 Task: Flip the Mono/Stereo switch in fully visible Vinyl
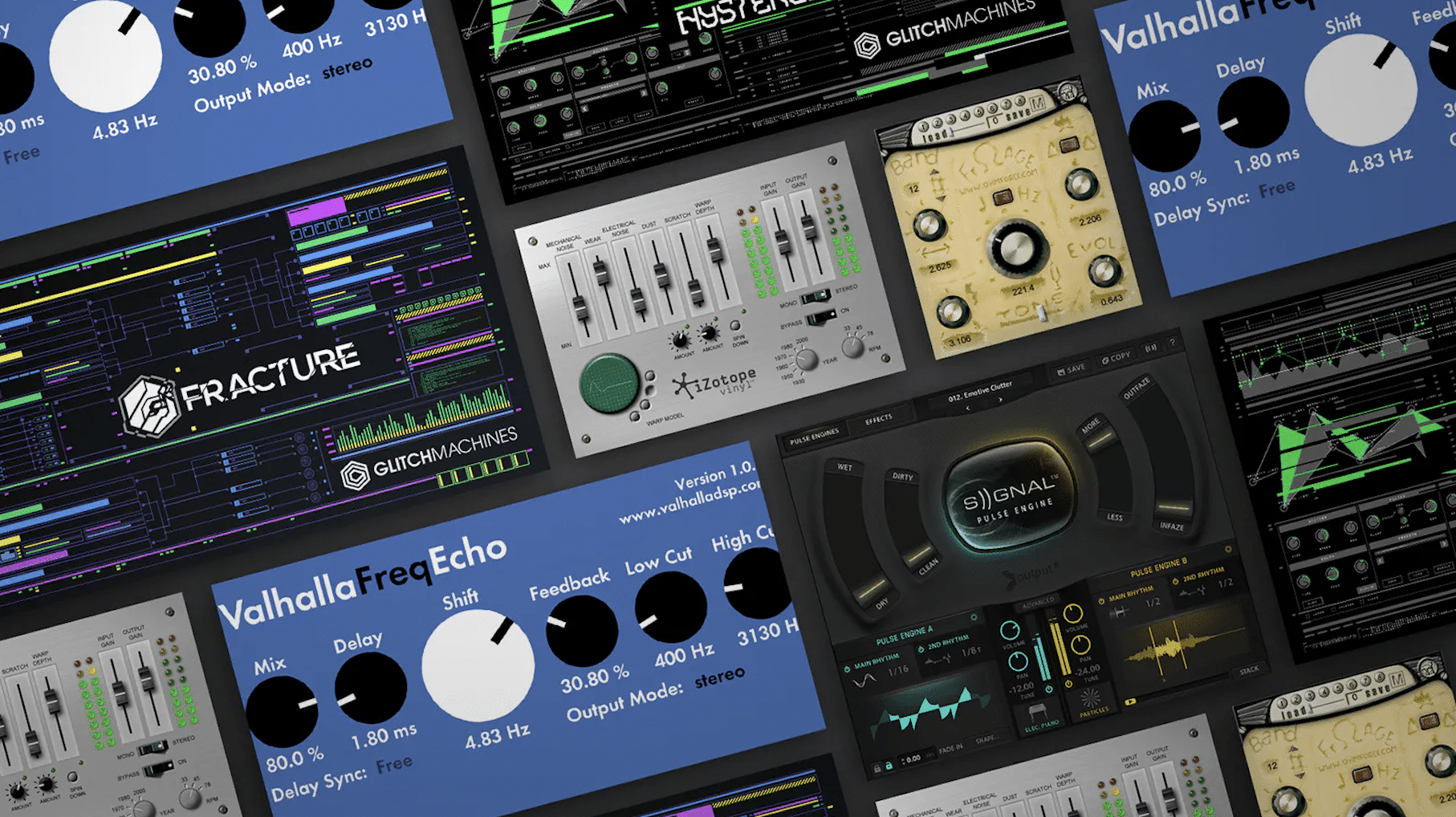815,298
